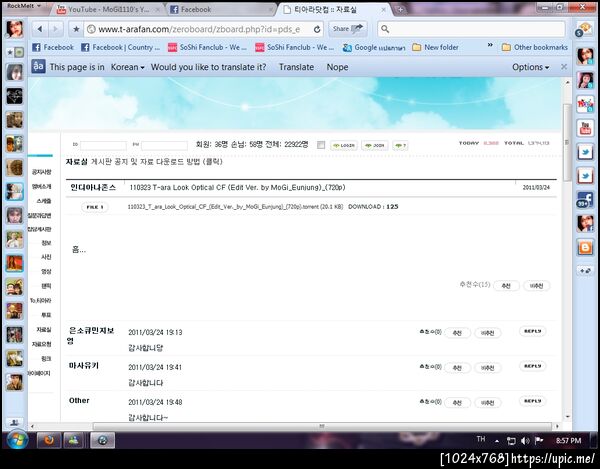Image resolution: width=600 pixels, height=469 pixels.
Task: Click Translate in the translation bar
Action: 297,67
